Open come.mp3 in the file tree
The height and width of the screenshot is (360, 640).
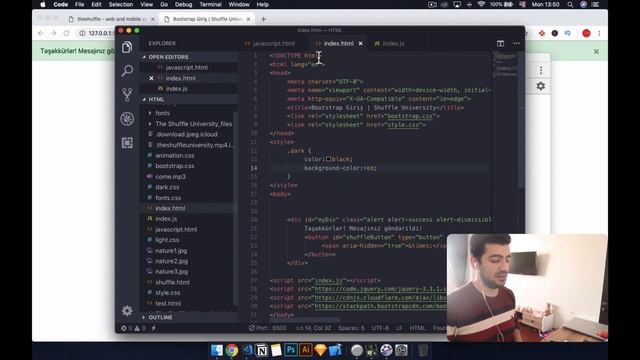(171, 177)
